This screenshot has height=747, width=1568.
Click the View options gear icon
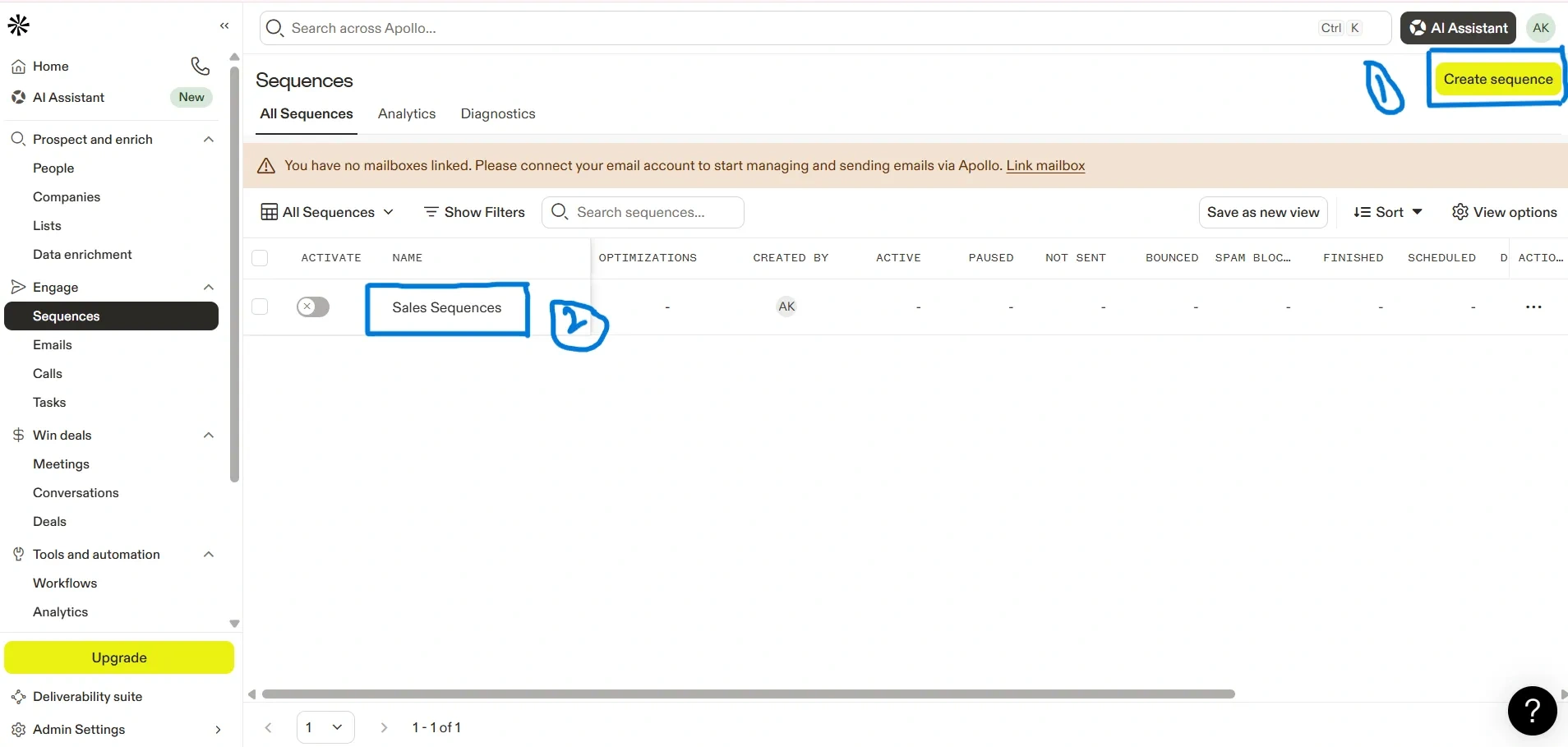tap(1460, 212)
